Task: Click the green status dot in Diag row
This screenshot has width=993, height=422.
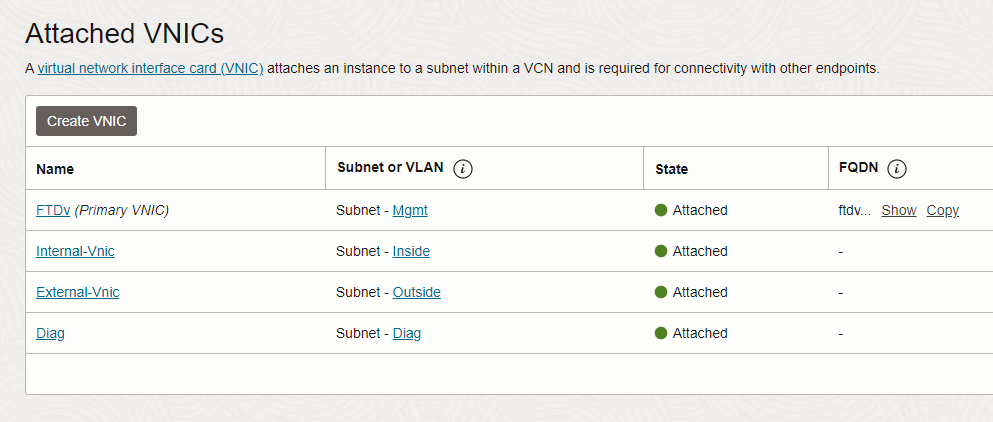Action: pyautogui.click(x=661, y=333)
